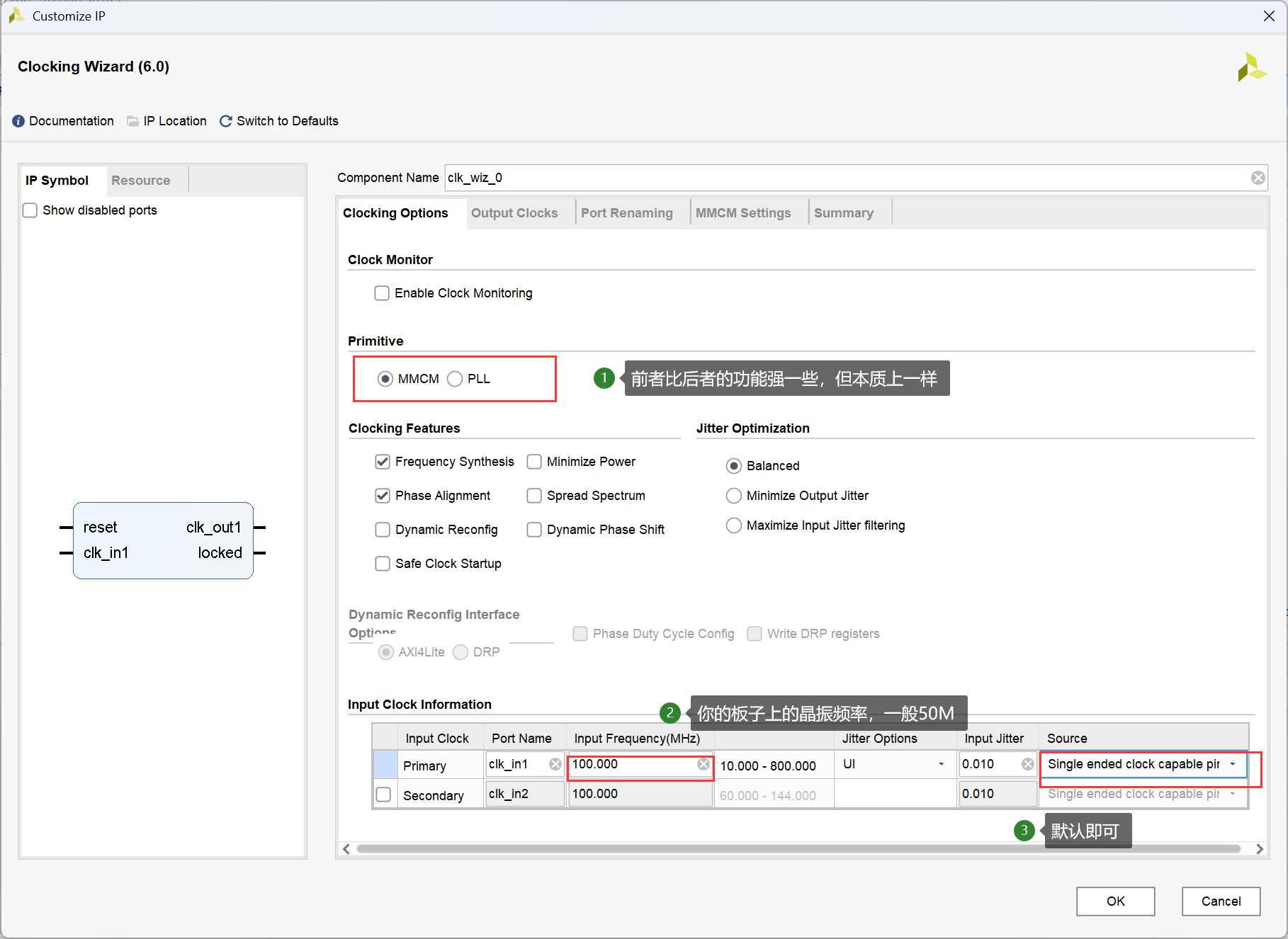Clear the Component Name field
1288x939 pixels.
[x=1258, y=178]
